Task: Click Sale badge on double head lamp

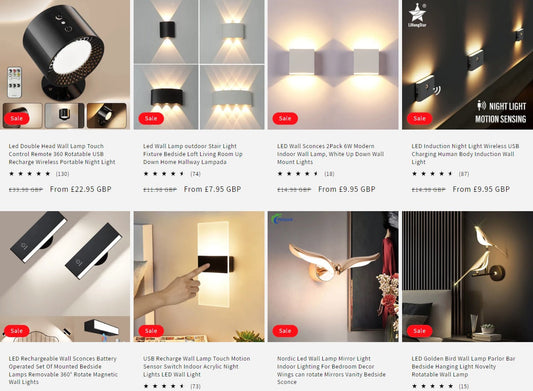Action: coord(17,118)
